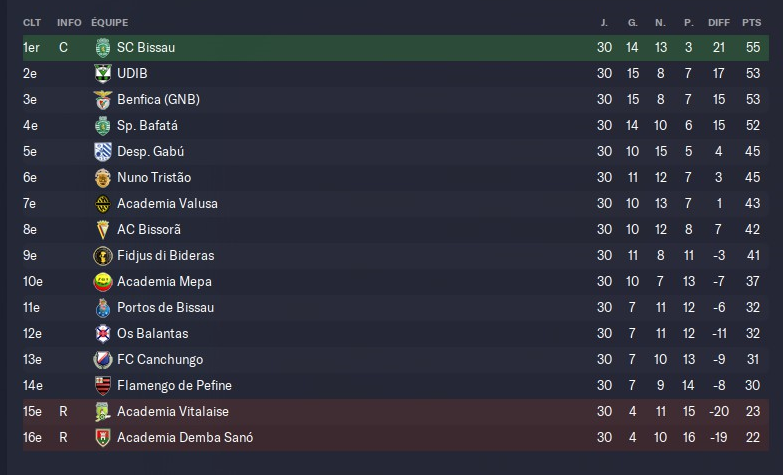Click the Academia Demba Sanó badge
783x475 pixels.
point(101,438)
